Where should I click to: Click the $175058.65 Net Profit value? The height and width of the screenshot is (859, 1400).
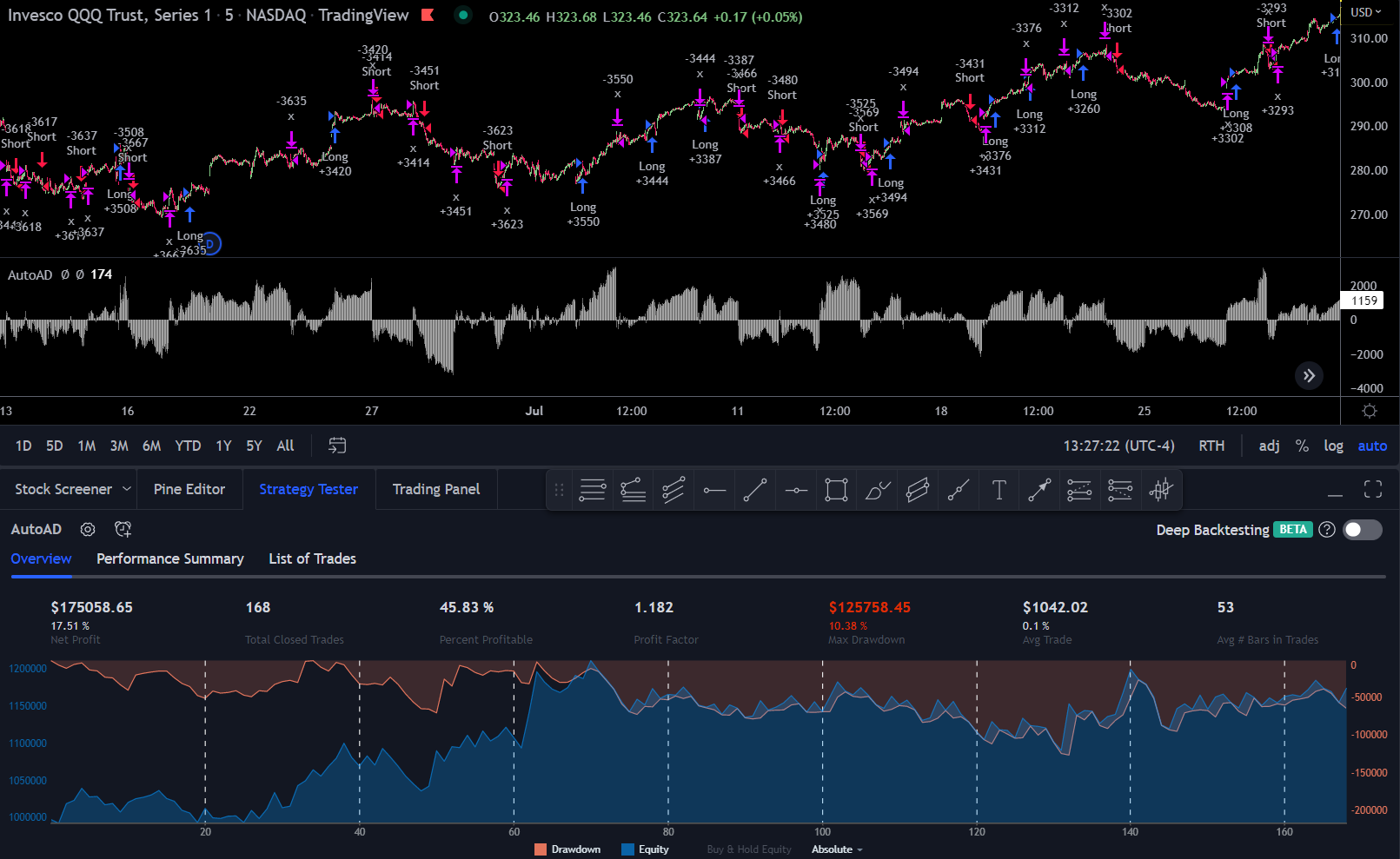[x=92, y=607]
